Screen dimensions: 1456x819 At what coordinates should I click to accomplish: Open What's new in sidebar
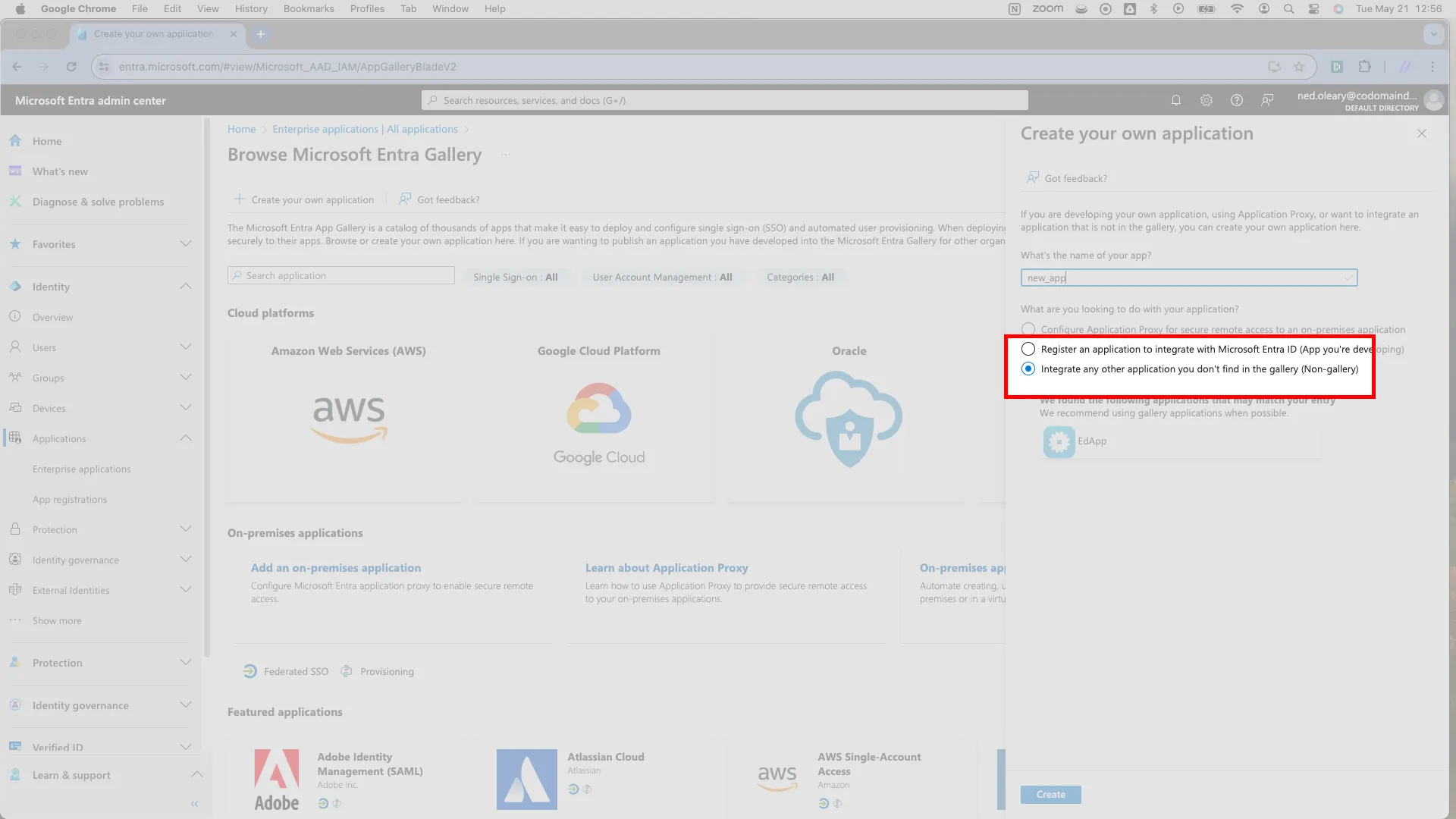60,171
